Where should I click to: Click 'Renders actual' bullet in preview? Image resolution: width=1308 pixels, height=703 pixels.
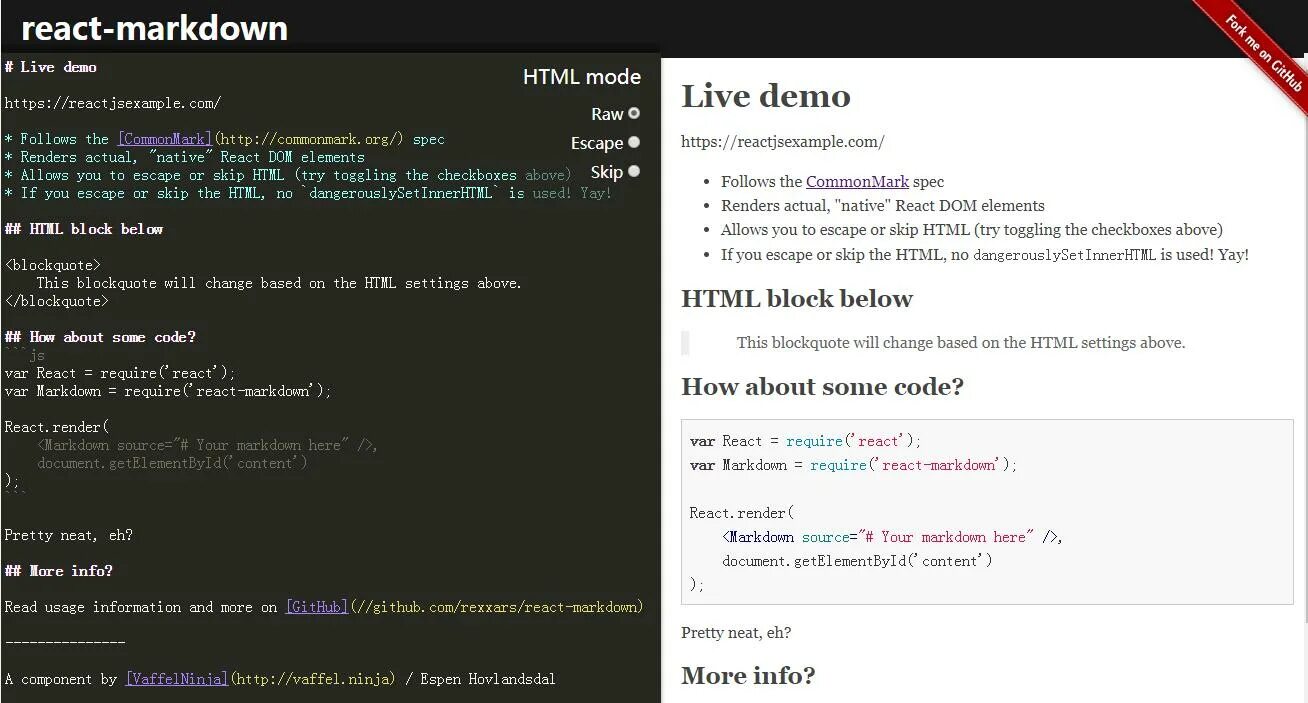pyautogui.click(x=883, y=205)
